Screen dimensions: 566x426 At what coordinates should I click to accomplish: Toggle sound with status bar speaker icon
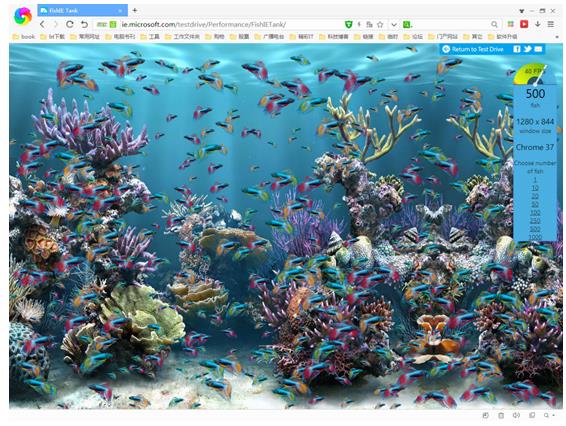coord(516,416)
